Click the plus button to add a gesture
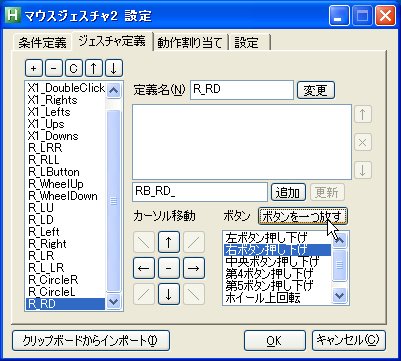 pos(34,69)
